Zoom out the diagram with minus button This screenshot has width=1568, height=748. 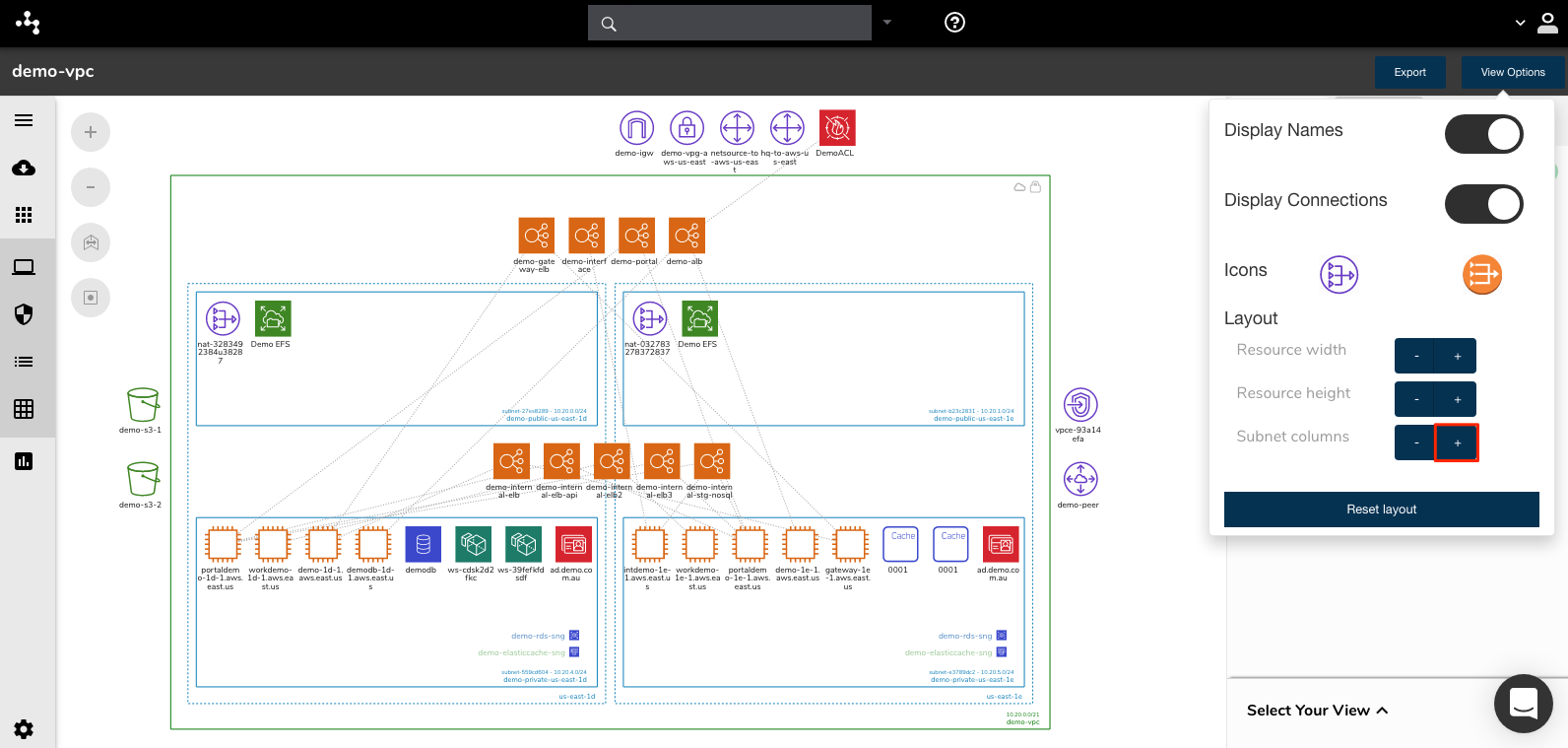click(x=91, y=187)
